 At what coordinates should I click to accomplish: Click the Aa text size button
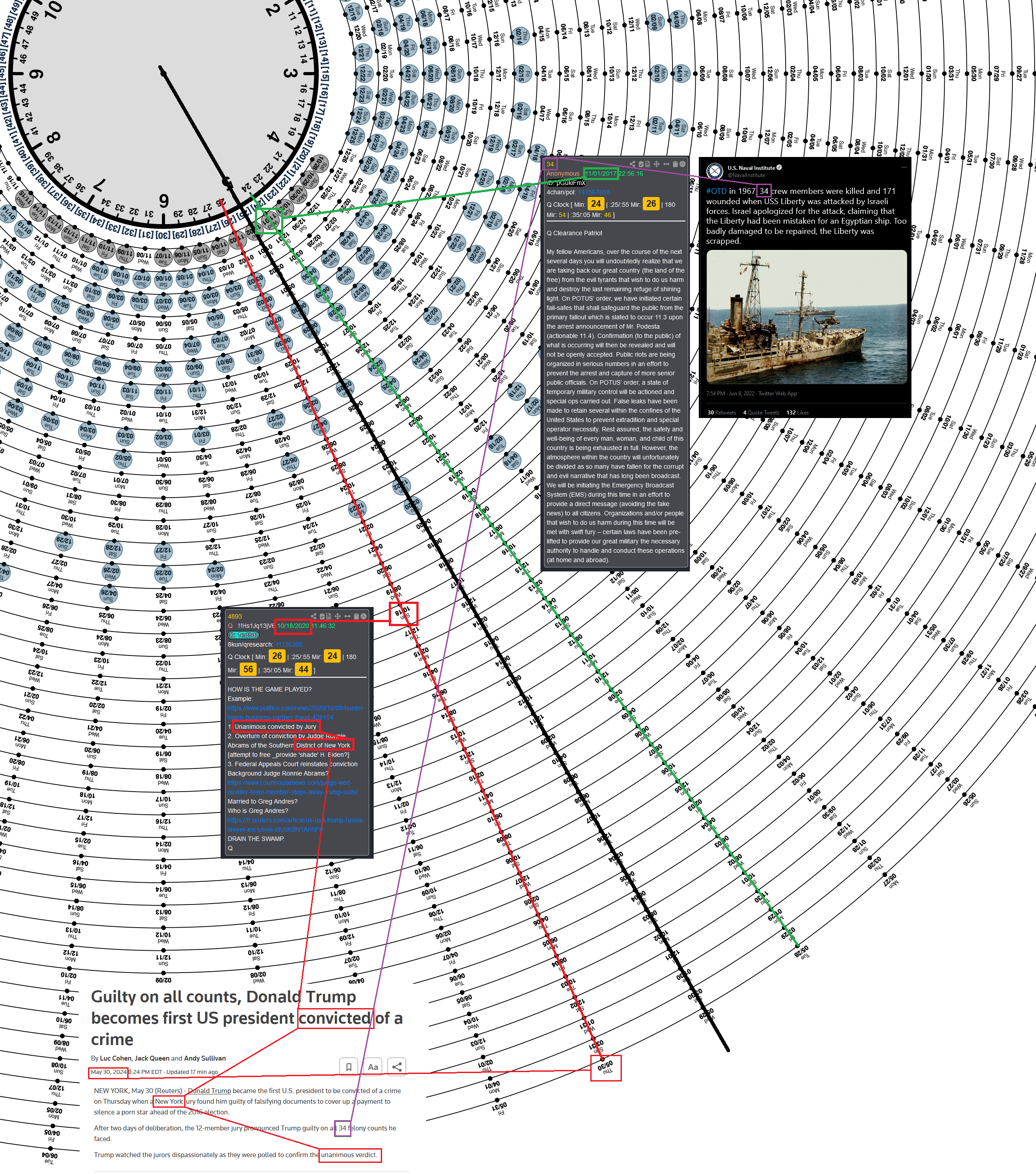(x=373, y=1066)
